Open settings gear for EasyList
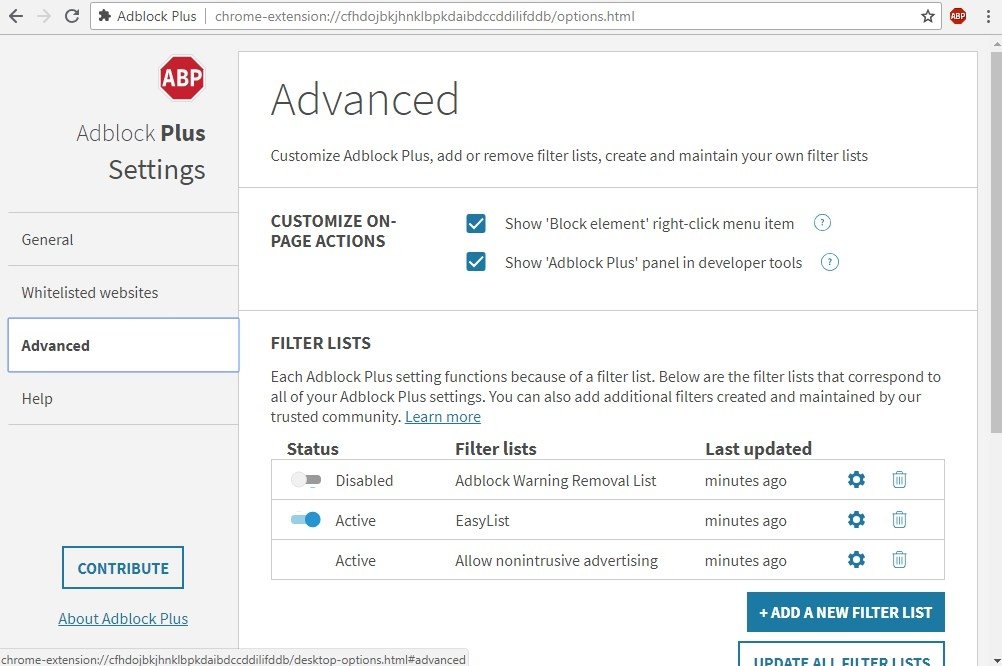This screenshot has width=1002, height=666. (856, 520)
